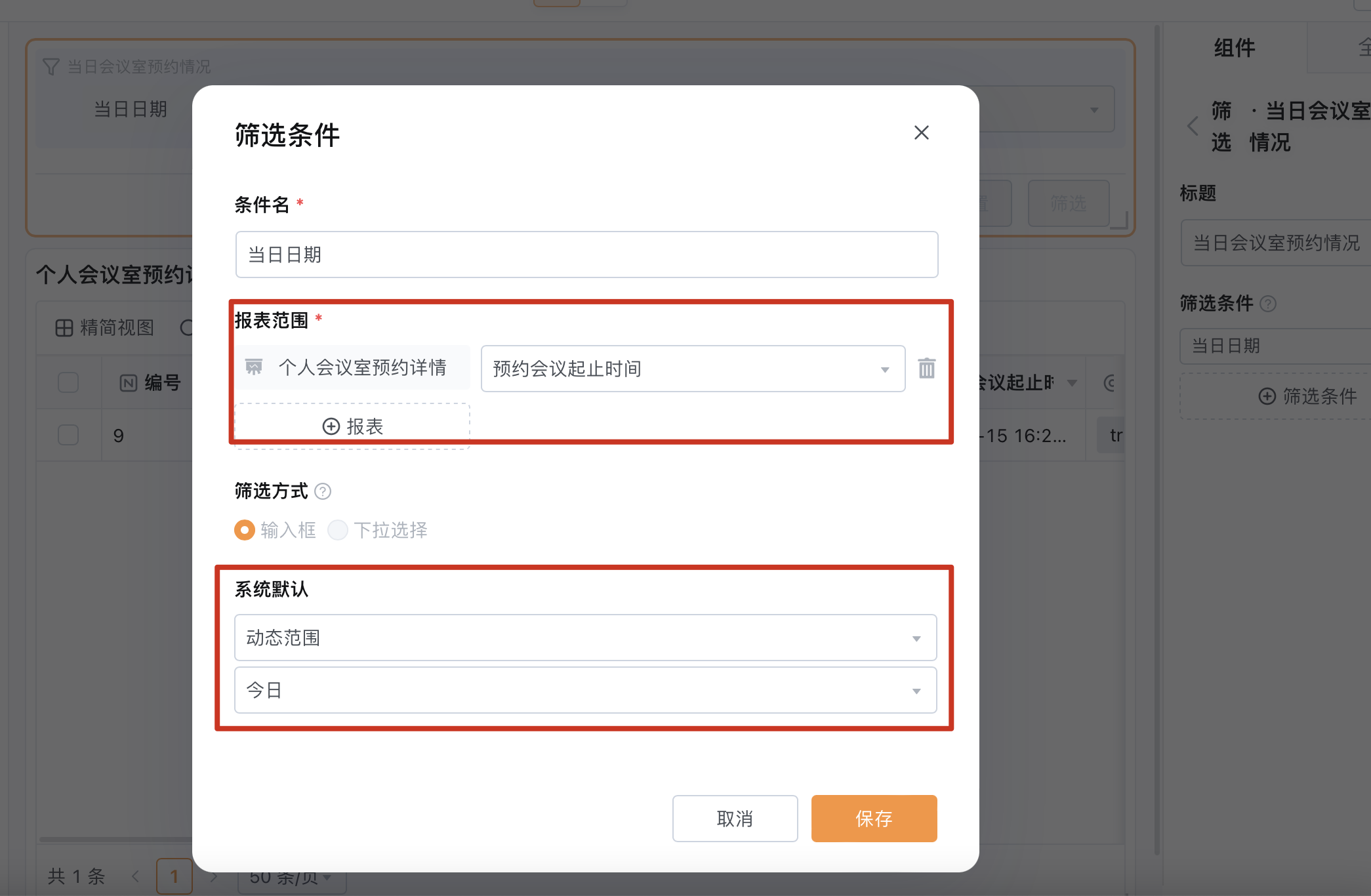This screenshot has width=1371, height=896.
Task: Open the 50 条/页 page size dropdown
Action: pyautogui.click(x=291, y=878)
